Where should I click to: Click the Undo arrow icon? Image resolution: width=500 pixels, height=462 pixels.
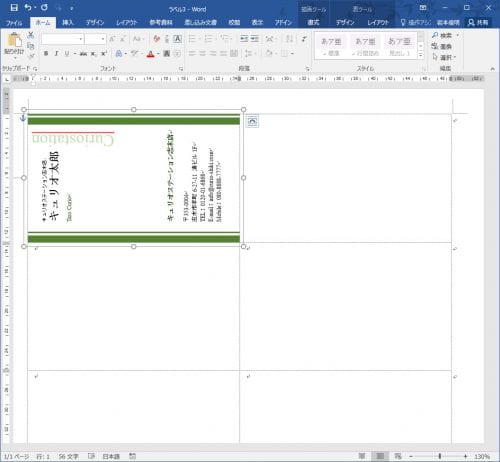(28, 8)
